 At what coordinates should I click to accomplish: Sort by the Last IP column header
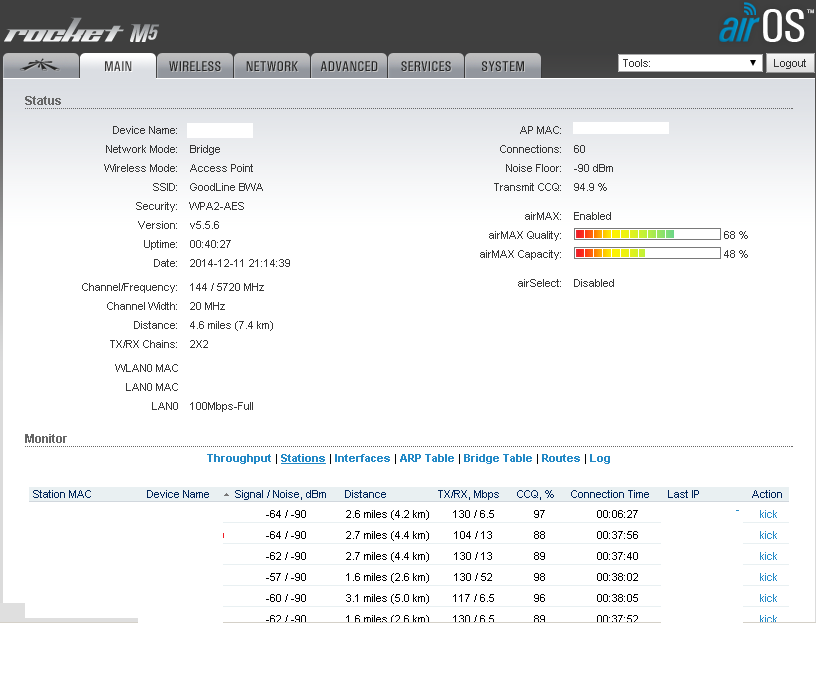click(x=683, y=494)
